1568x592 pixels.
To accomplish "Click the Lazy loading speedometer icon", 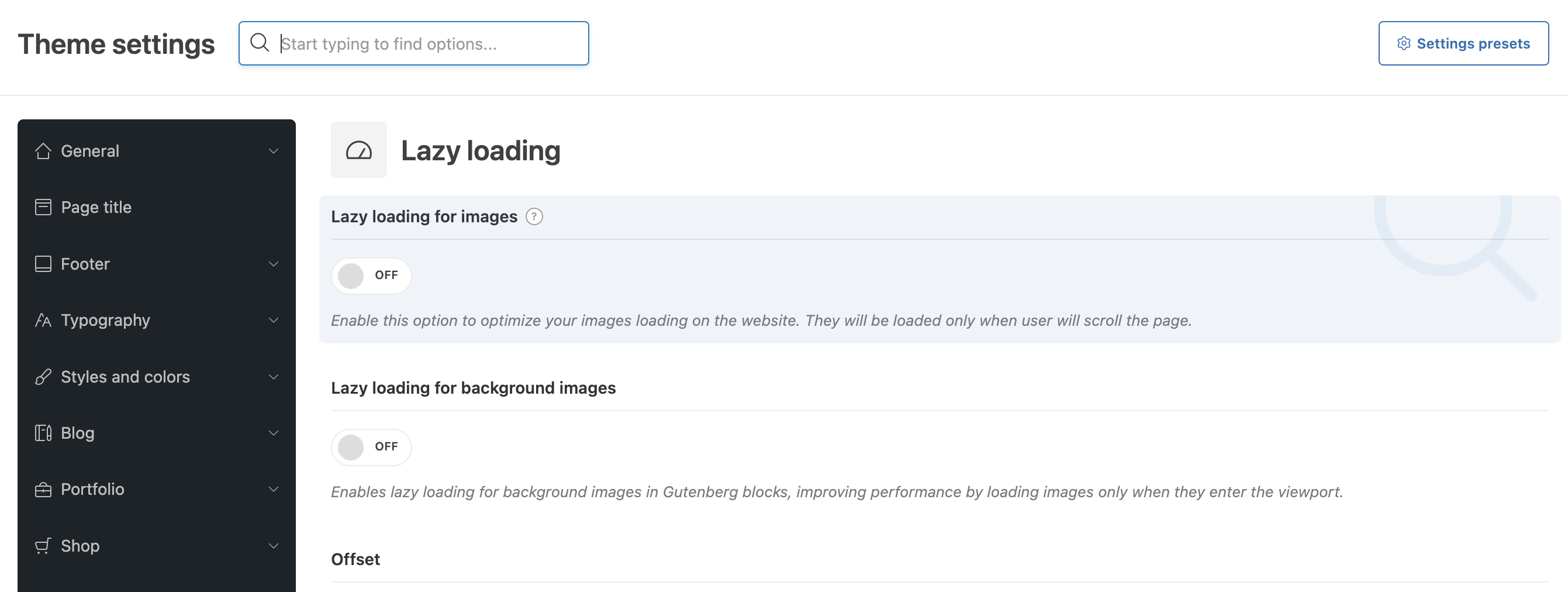I will [x=358, y=150].
